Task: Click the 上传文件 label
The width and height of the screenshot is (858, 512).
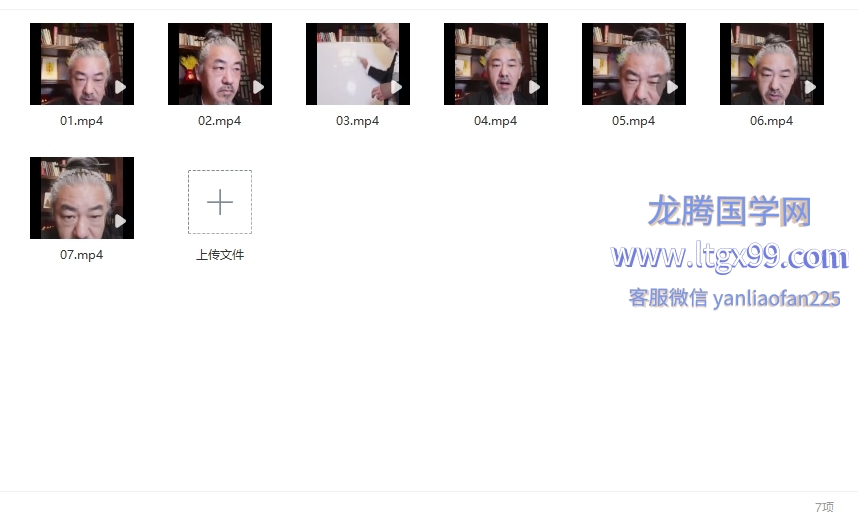Action: tap(220, 255)
